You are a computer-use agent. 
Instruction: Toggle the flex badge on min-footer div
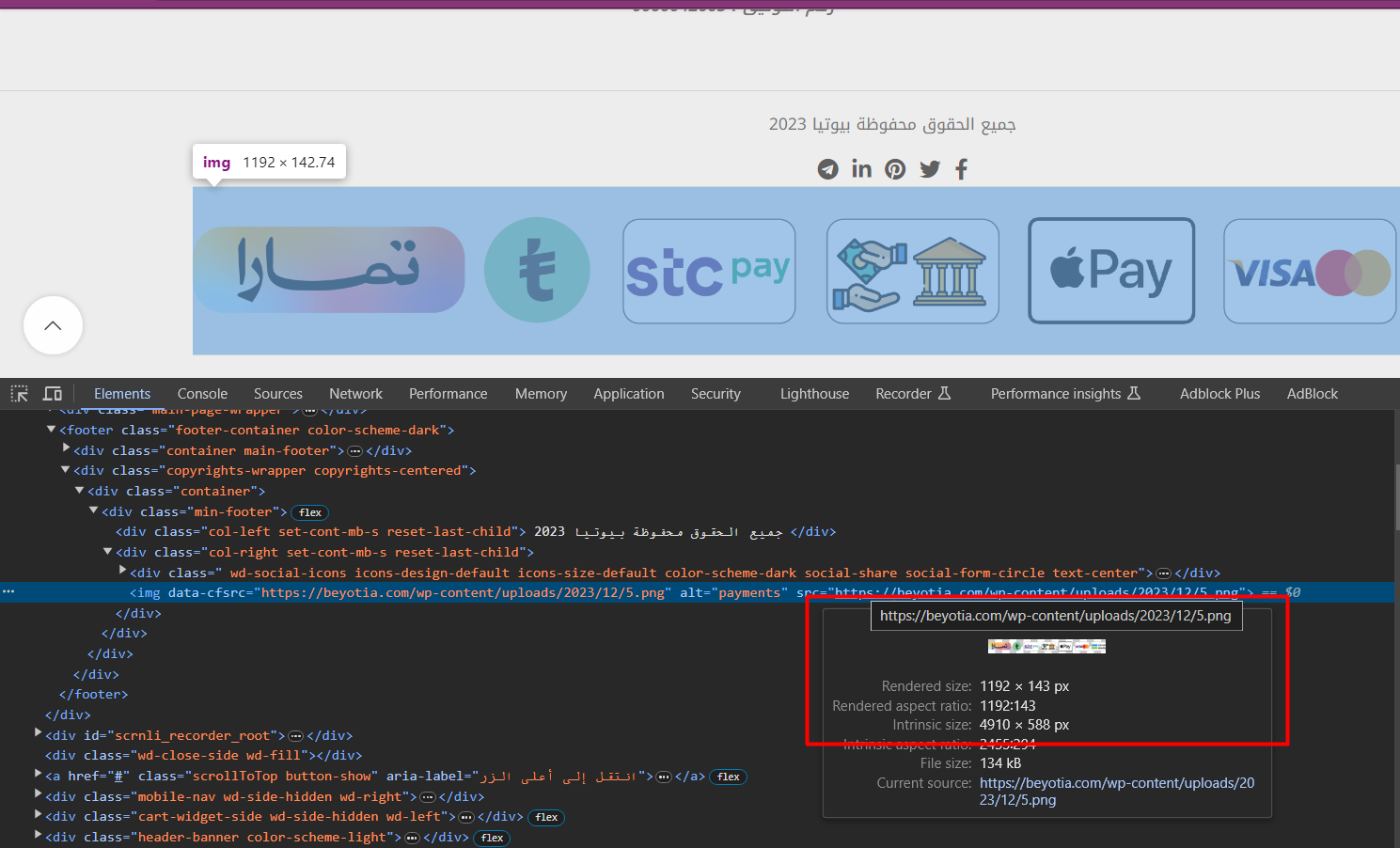310,512
